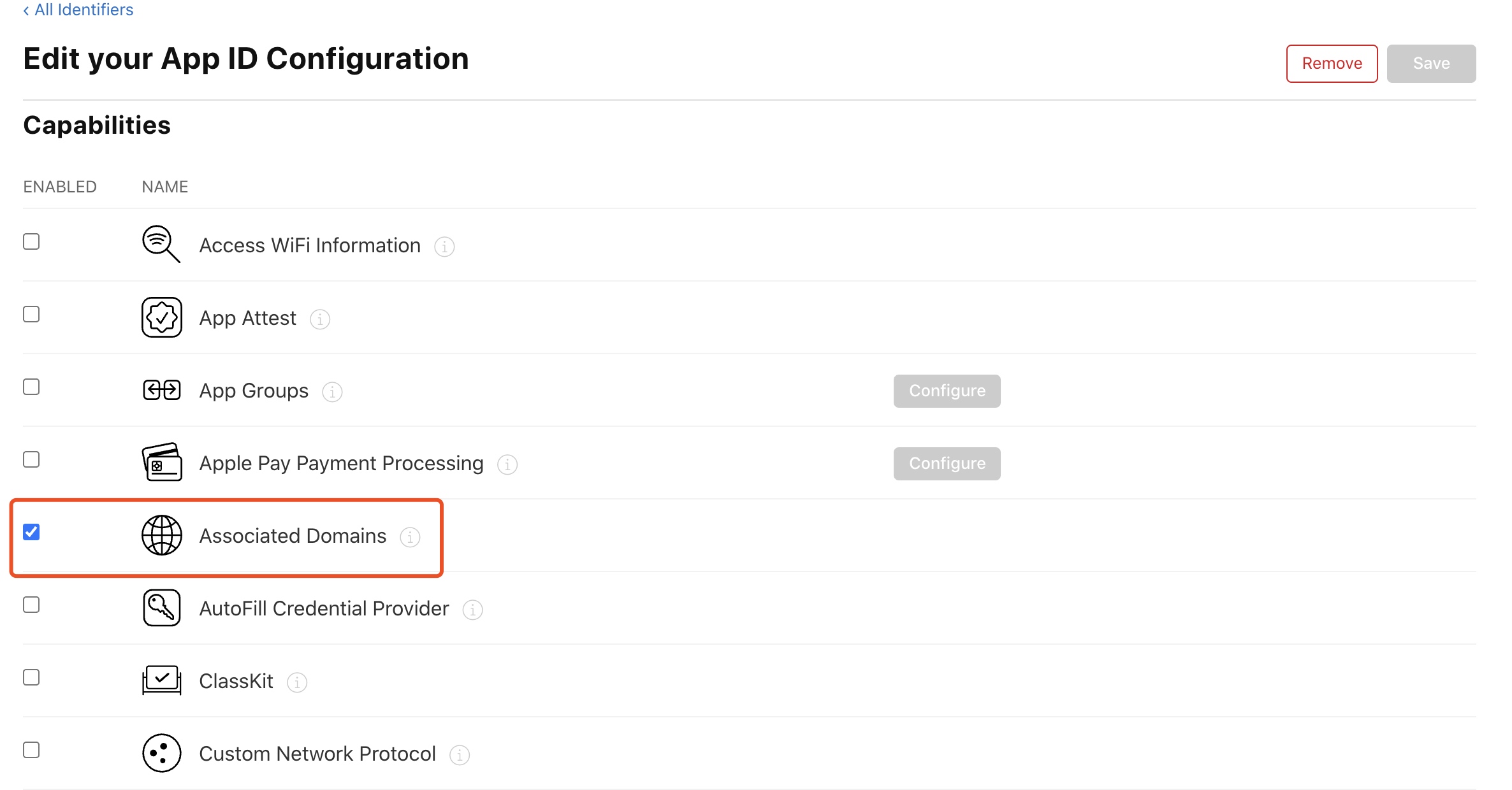Click the Access WiFi Information search icon

pos(161,244)
